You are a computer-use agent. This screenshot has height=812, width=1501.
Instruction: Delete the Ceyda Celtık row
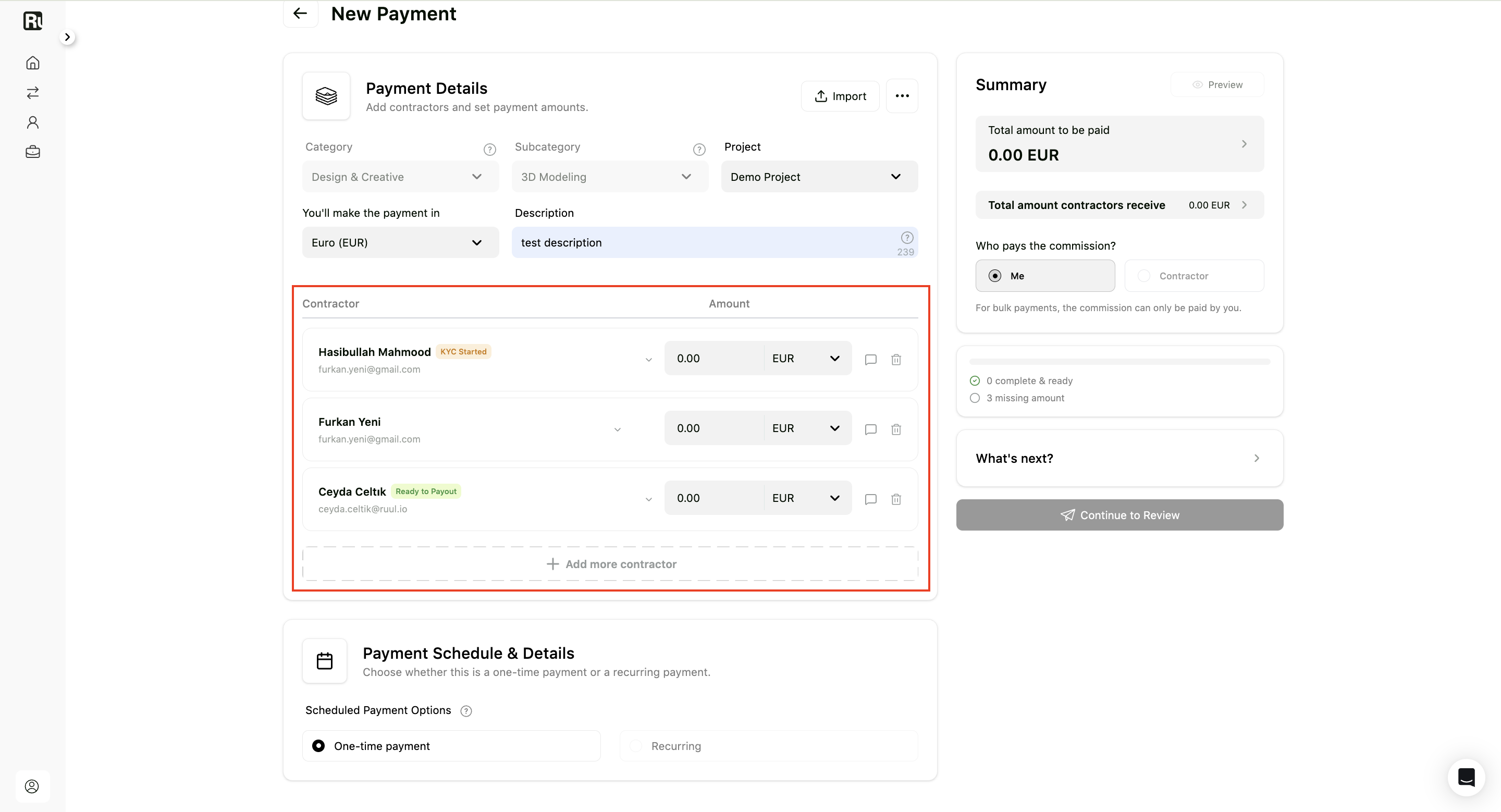point(896,499)
